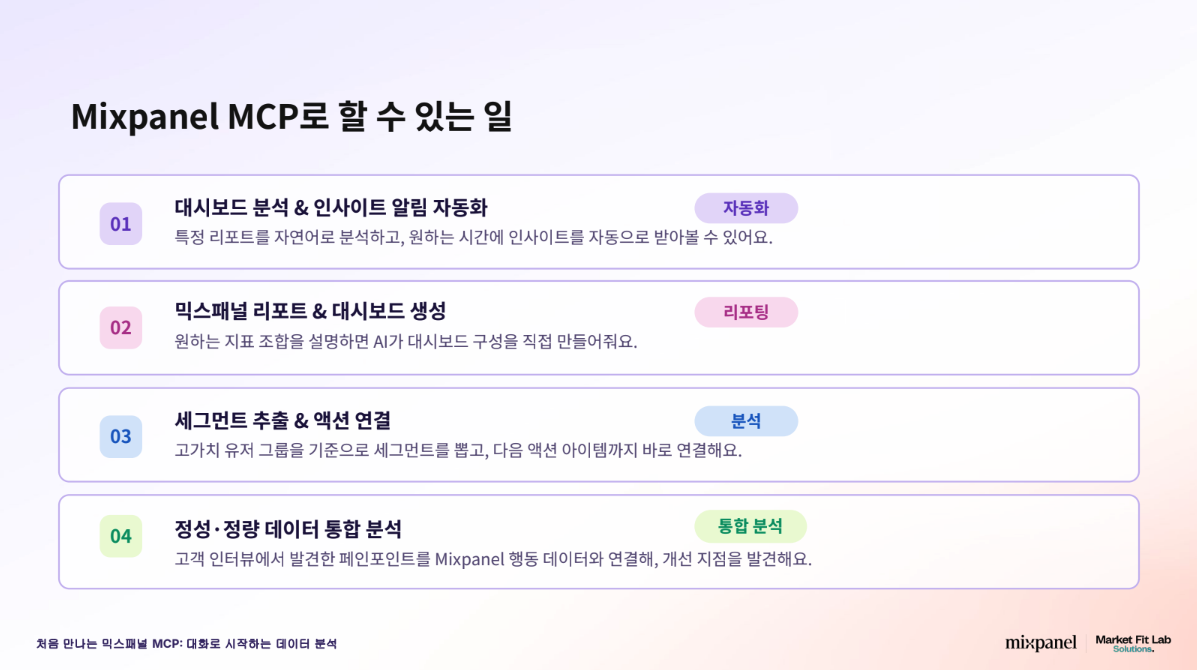Click the green 04 number badge
The height and width of the screenshot is (670, 1197).
(121, 536)
